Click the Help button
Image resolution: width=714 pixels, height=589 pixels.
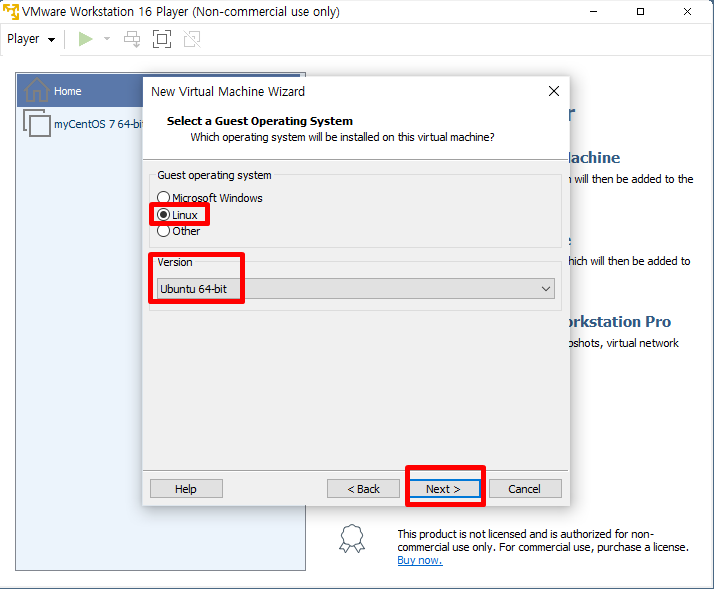(186, 489)
